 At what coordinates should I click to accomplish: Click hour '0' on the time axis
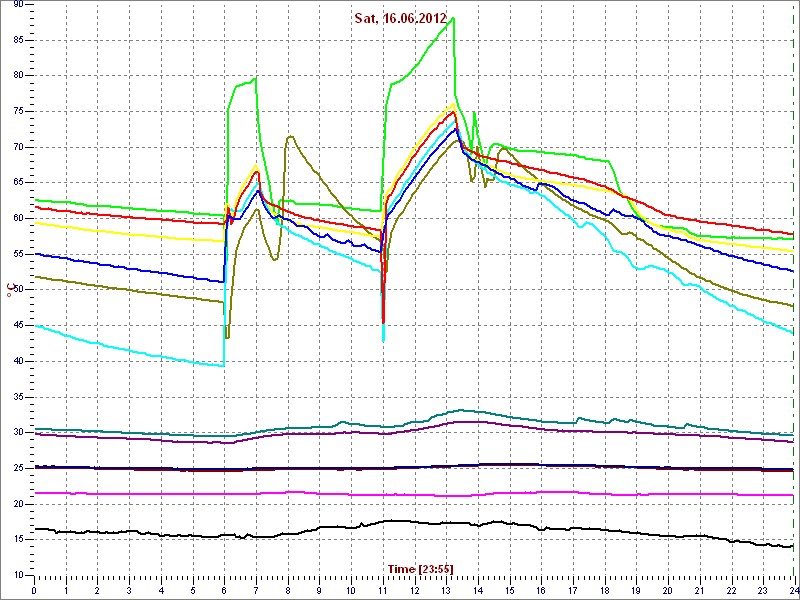pyautogui.click(x=34, y=590)
